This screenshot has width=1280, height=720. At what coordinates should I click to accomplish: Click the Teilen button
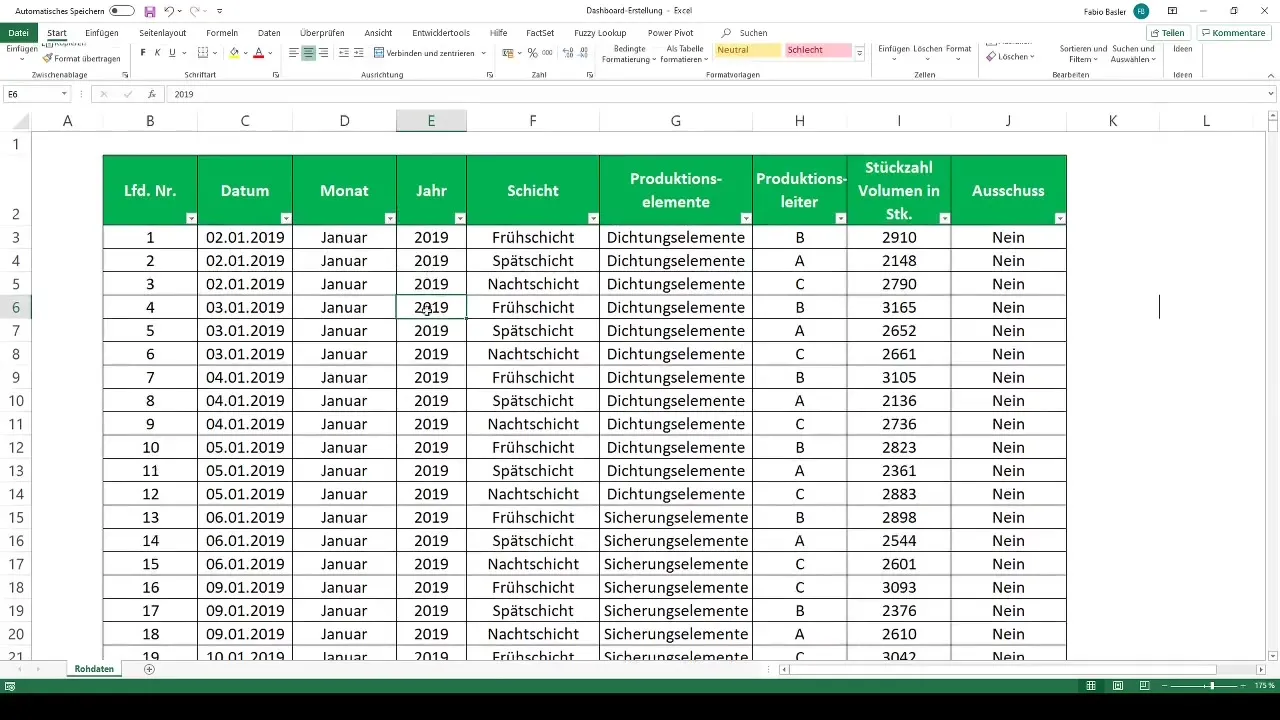tap(1166, 33)
